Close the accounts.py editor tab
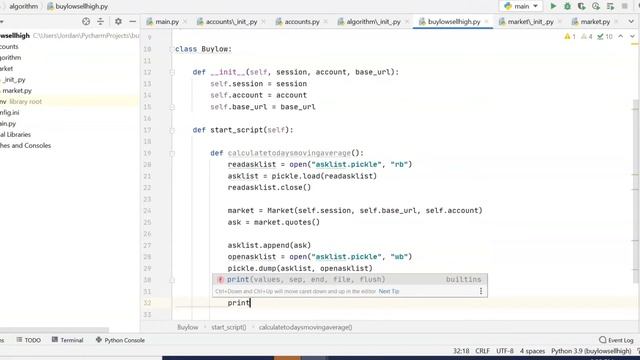This screenshot has height=360, width=640. 325,22
